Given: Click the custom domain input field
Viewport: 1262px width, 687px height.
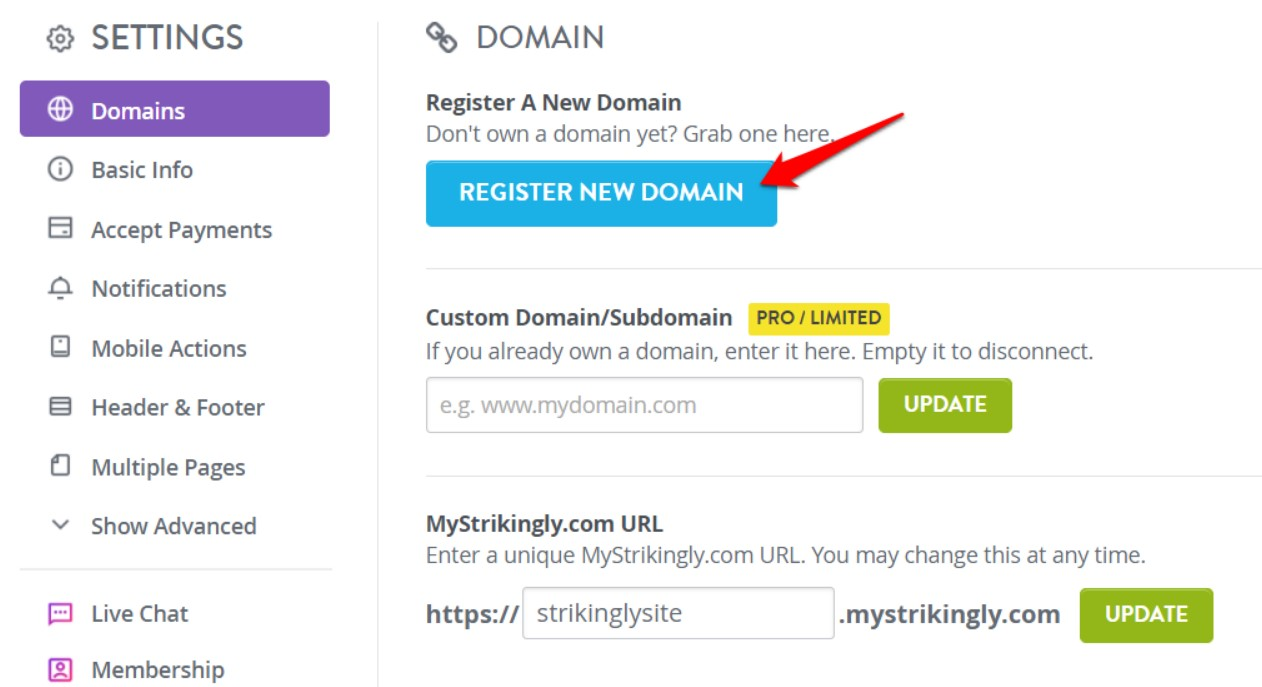Looking at the screenshot, I should 643,405.
